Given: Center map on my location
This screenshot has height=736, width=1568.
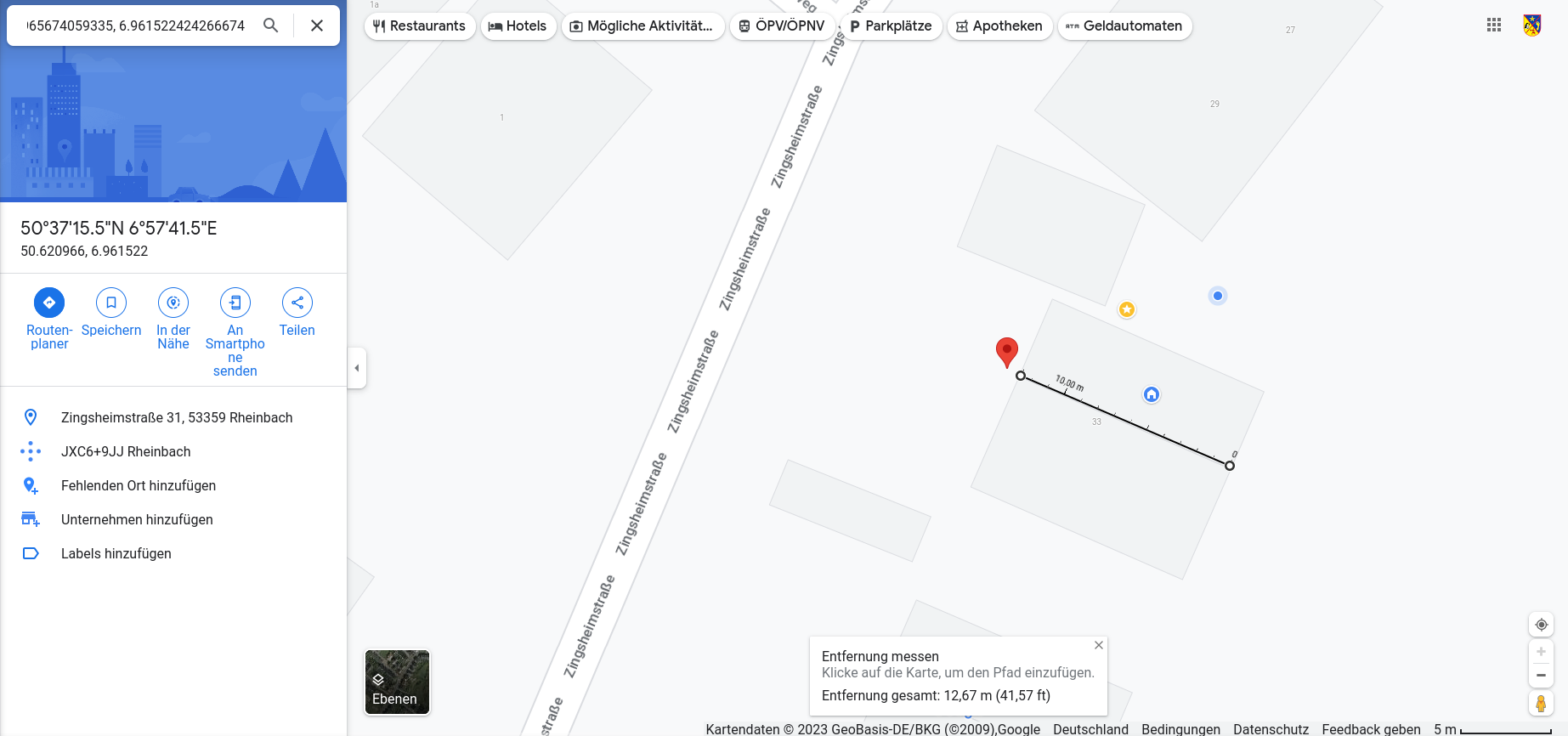Looking at the screenshot, I should 1541,625.
